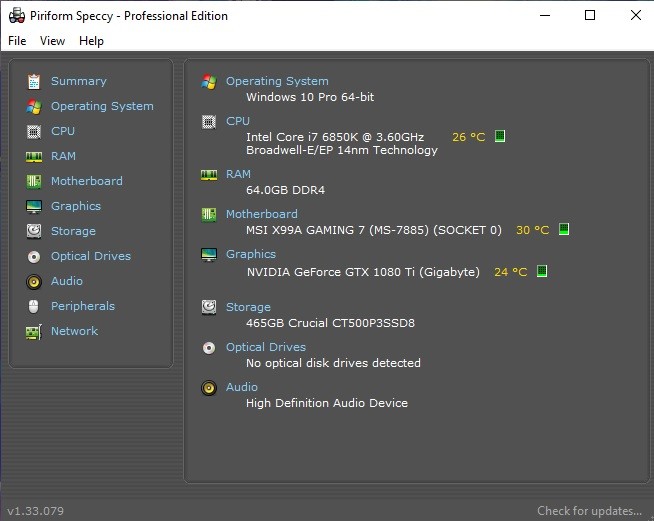Click the Storage hard drive icon in sidebar
This screenshot has height=521, width=654.
pyautogui.click(x=34, y=231)
